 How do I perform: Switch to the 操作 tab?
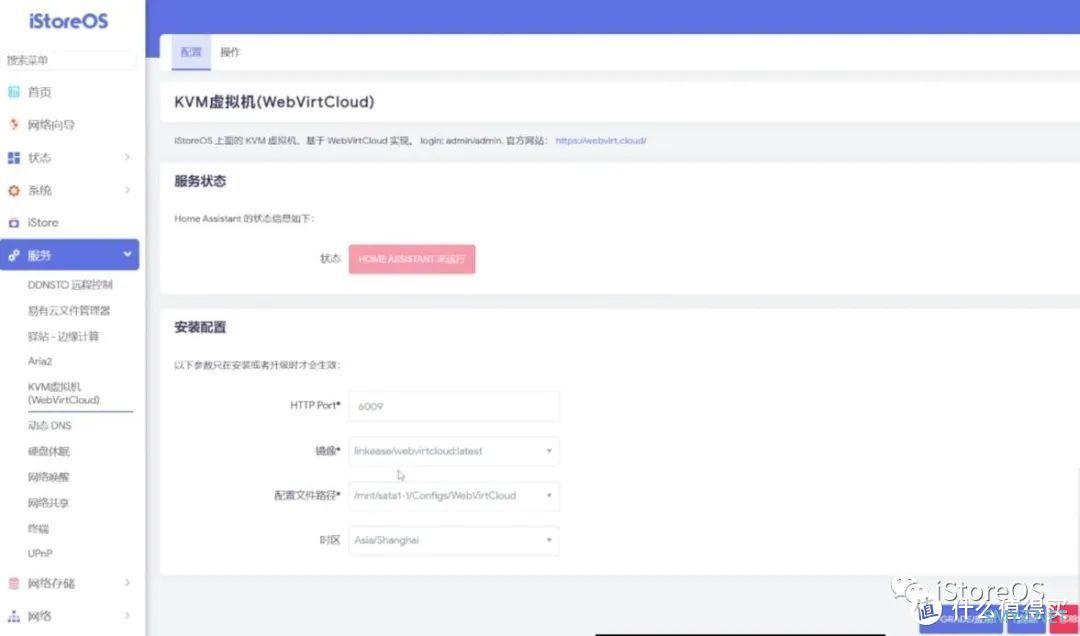pyautogui.click(x=230, y=52)
